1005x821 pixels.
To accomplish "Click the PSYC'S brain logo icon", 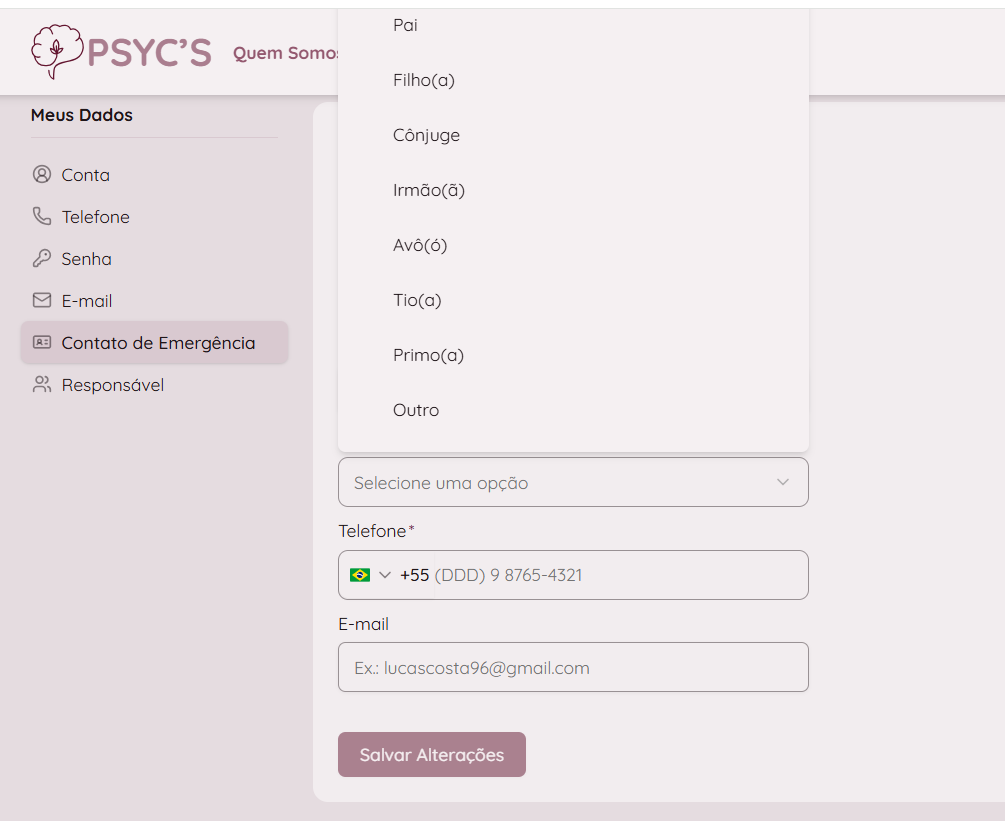I will point(56,52).
